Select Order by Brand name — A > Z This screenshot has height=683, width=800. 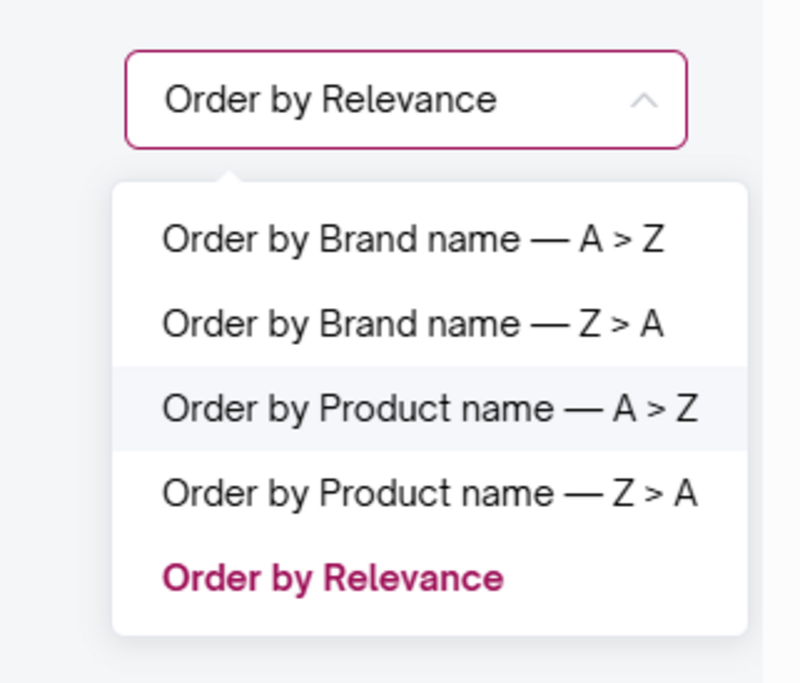point(412,240)
